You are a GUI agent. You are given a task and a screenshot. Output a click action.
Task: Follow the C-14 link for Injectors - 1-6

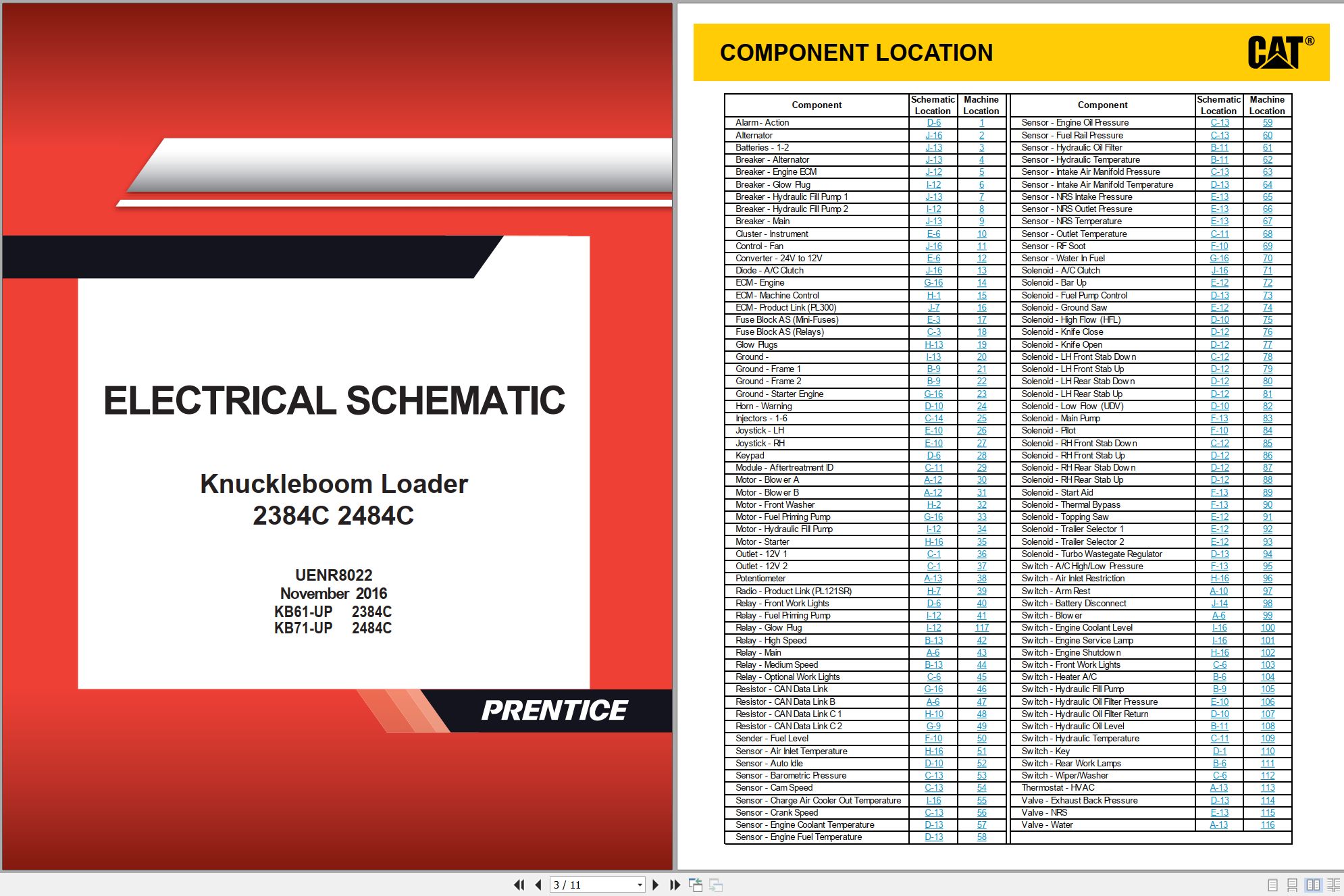coord(933,419)
